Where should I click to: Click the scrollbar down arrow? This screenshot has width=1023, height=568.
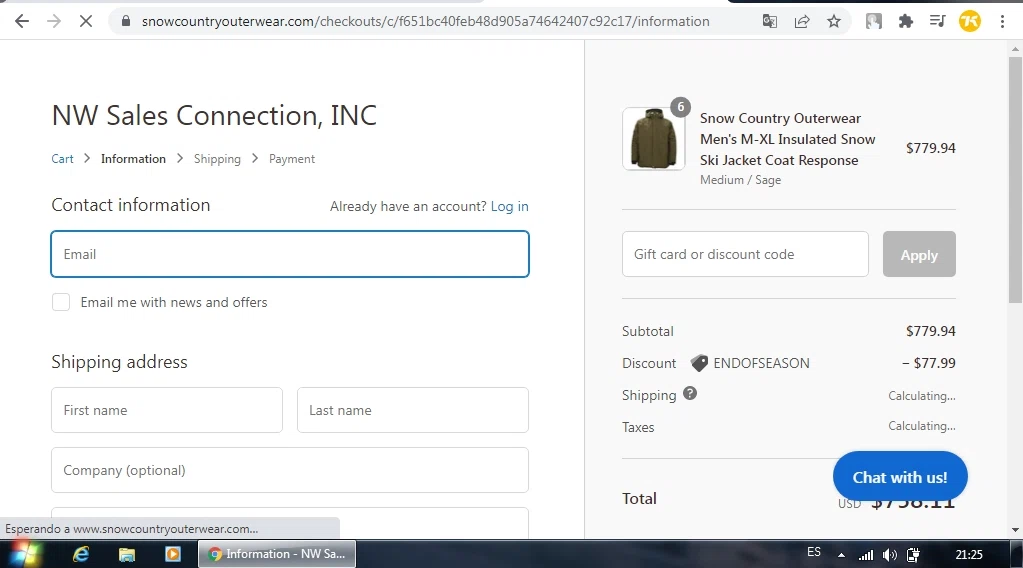[1015, 530]
